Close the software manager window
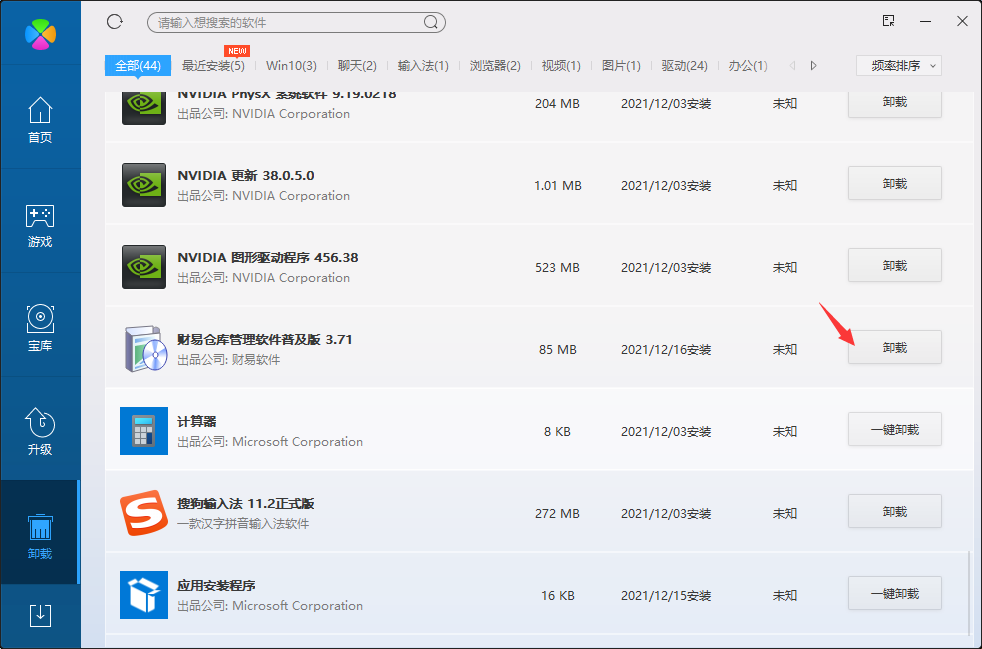Viewport: 982px width, 649px height. 963,21
